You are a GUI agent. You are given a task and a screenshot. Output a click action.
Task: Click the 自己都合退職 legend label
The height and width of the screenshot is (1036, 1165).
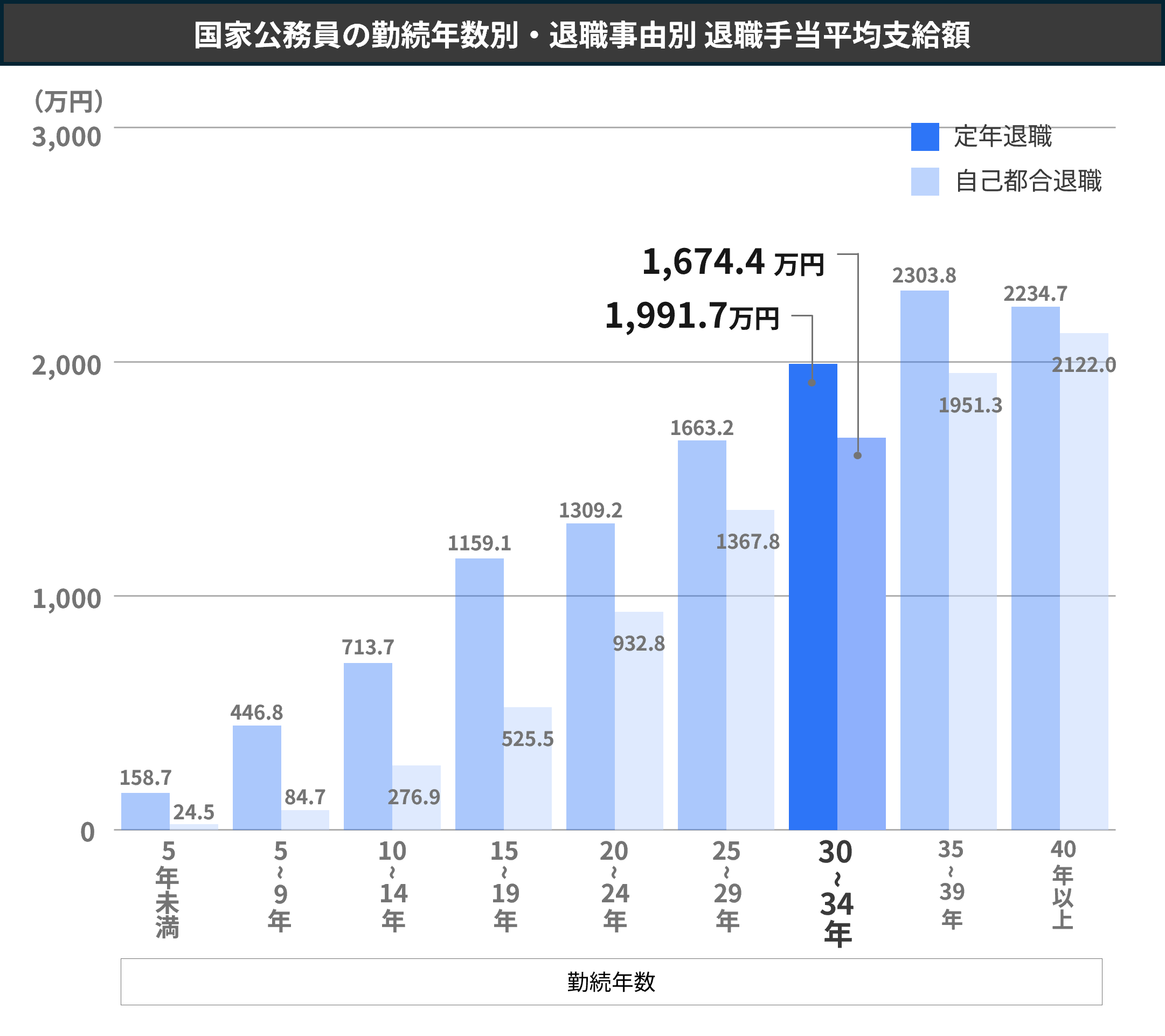click(1028, 181)
